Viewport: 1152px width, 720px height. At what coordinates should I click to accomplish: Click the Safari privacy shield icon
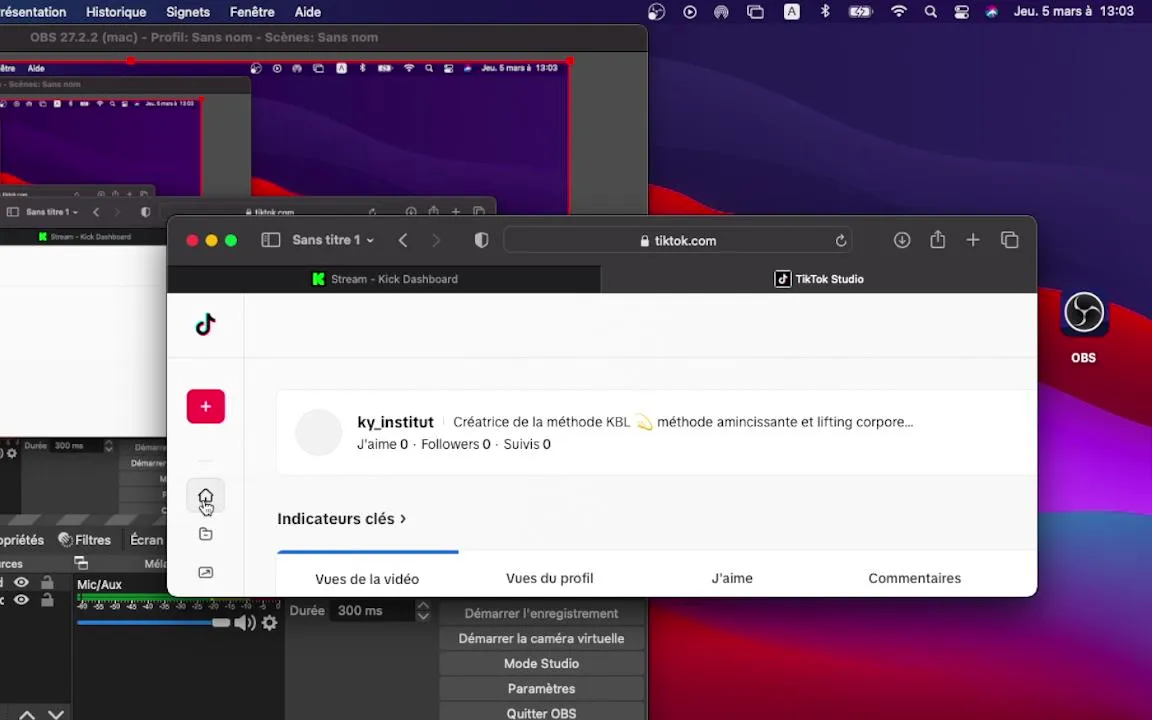(481, 240)
